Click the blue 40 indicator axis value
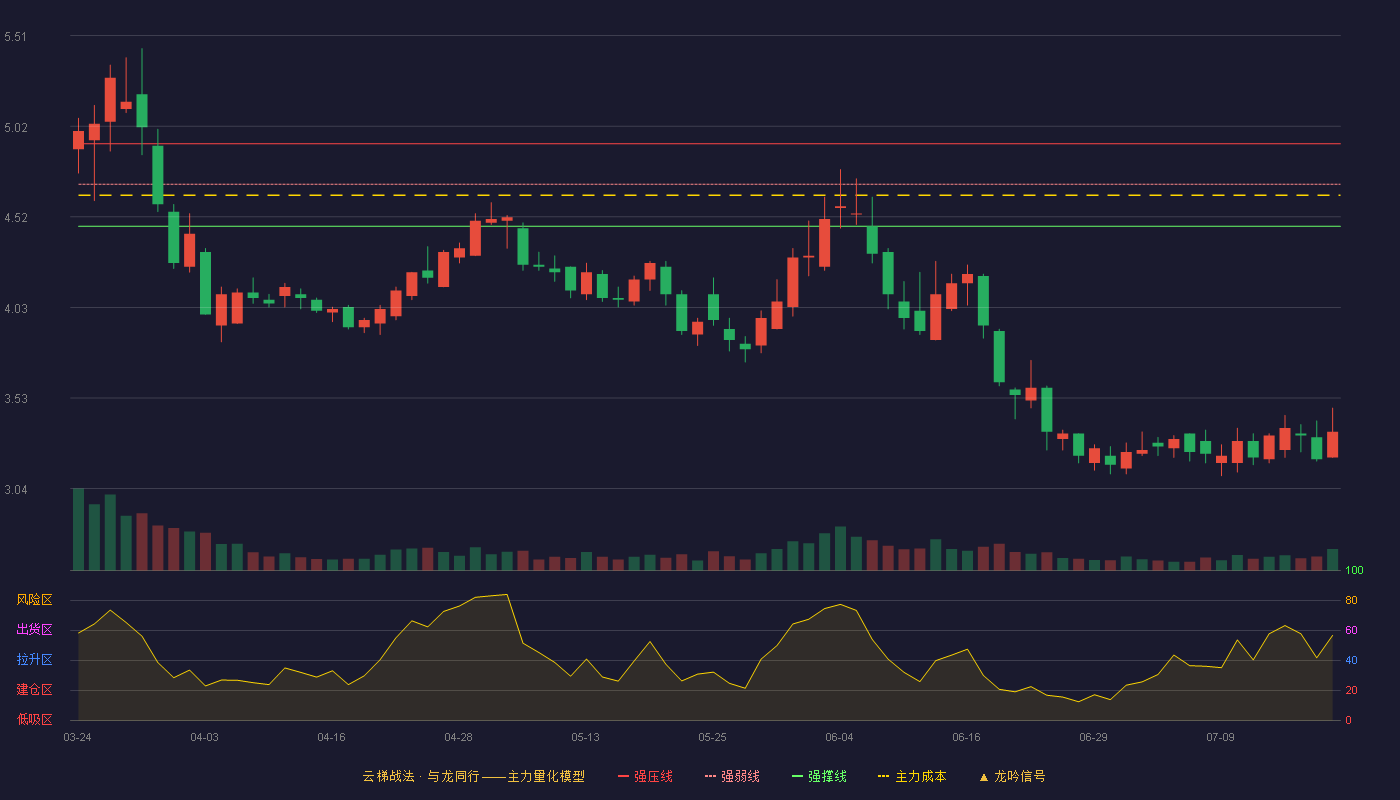This screenshot has width=1400, height=800. (x=1351, y=660)
